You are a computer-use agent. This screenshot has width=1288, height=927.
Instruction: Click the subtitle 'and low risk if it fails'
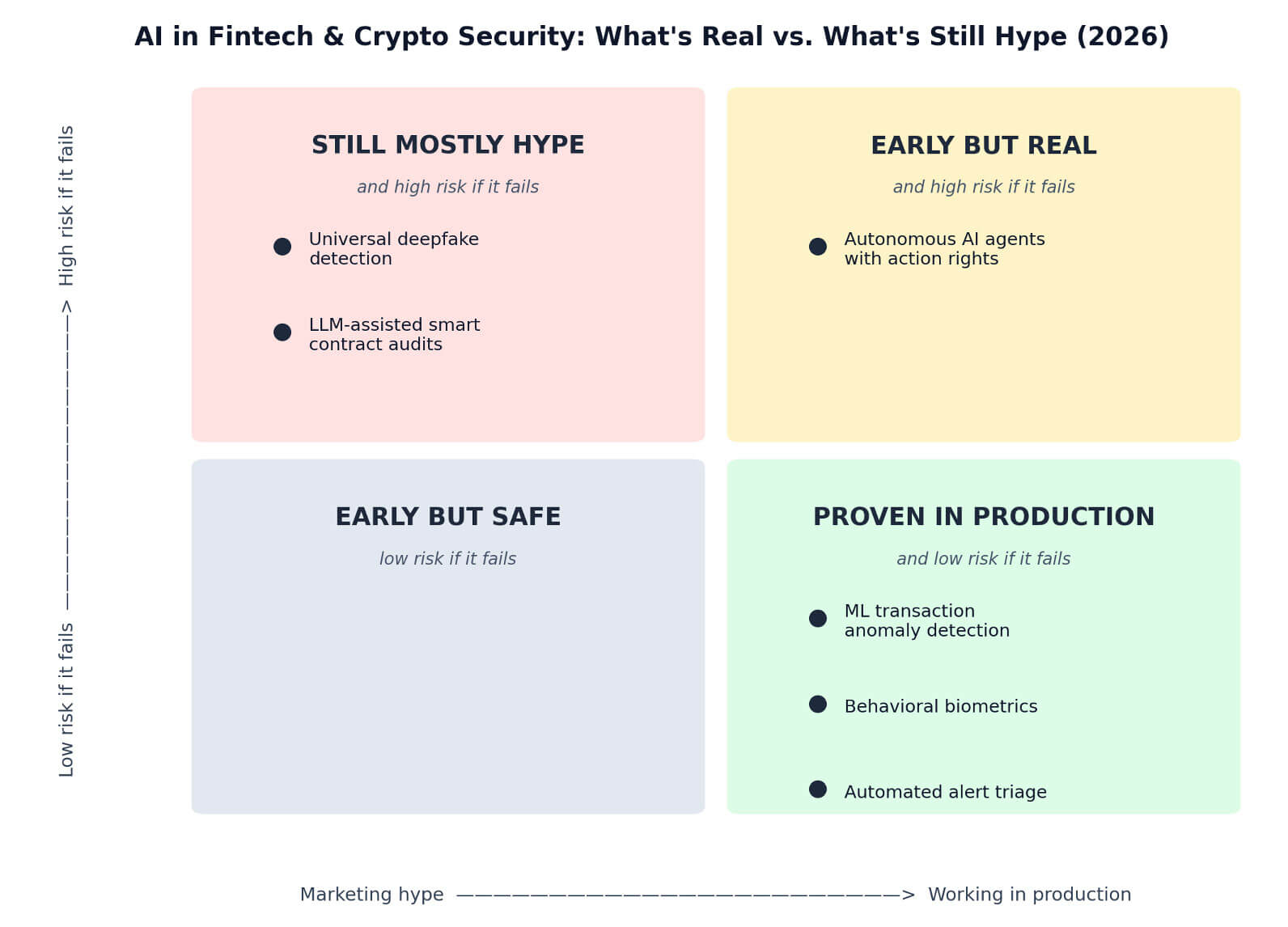[x=984, y=559]
